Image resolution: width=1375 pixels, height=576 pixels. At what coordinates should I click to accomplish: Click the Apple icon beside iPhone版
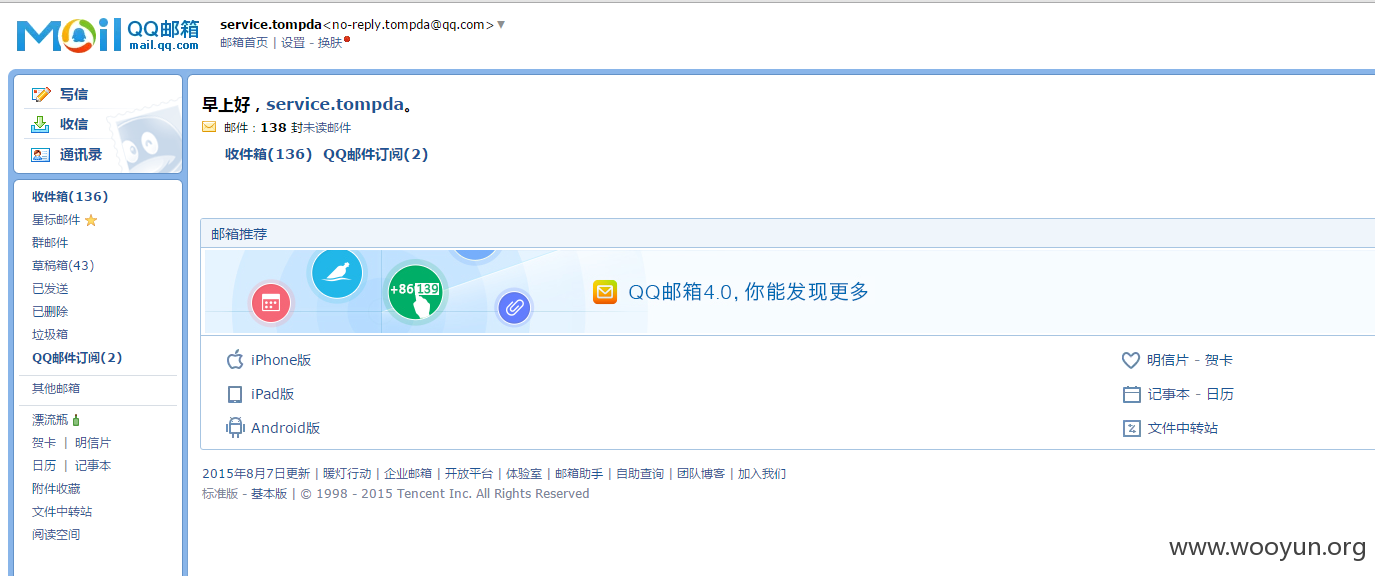point(235,360)
